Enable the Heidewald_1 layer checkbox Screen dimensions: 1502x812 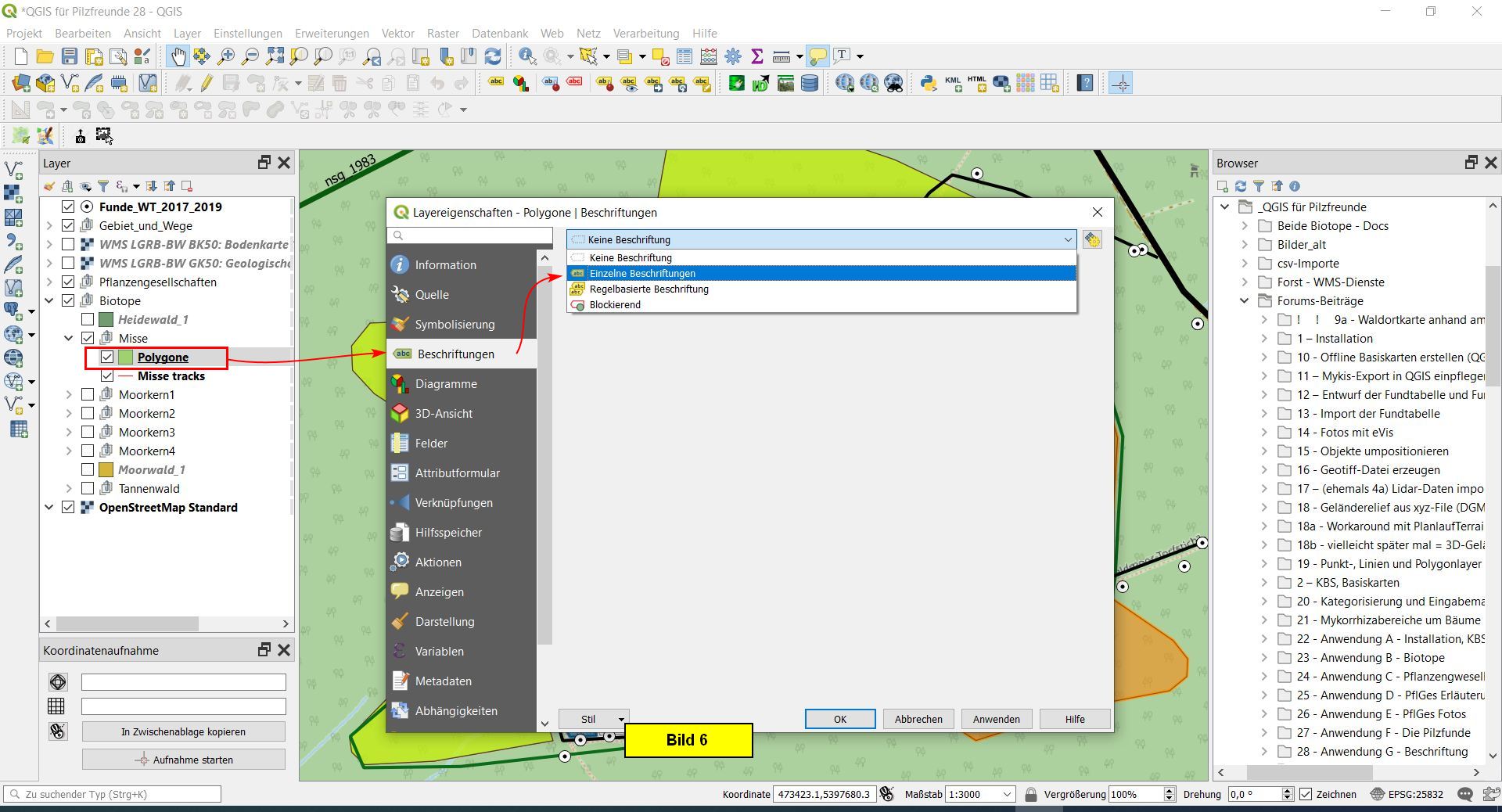[x=88, y=320]
